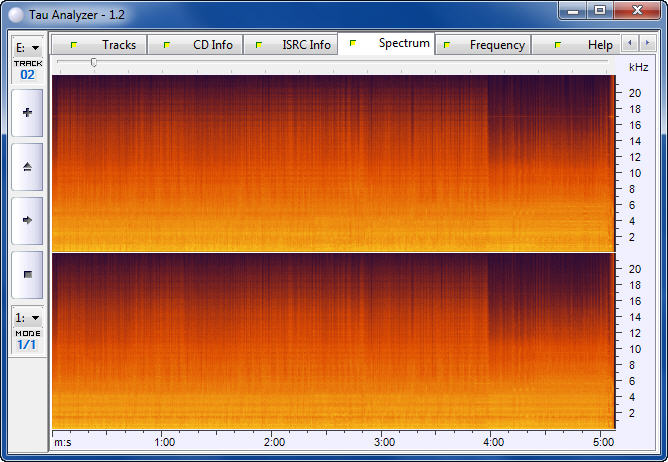Screen dimensions: 668x462
Task: Click the right arrow analyze button
Action: (x=27, y=220)
